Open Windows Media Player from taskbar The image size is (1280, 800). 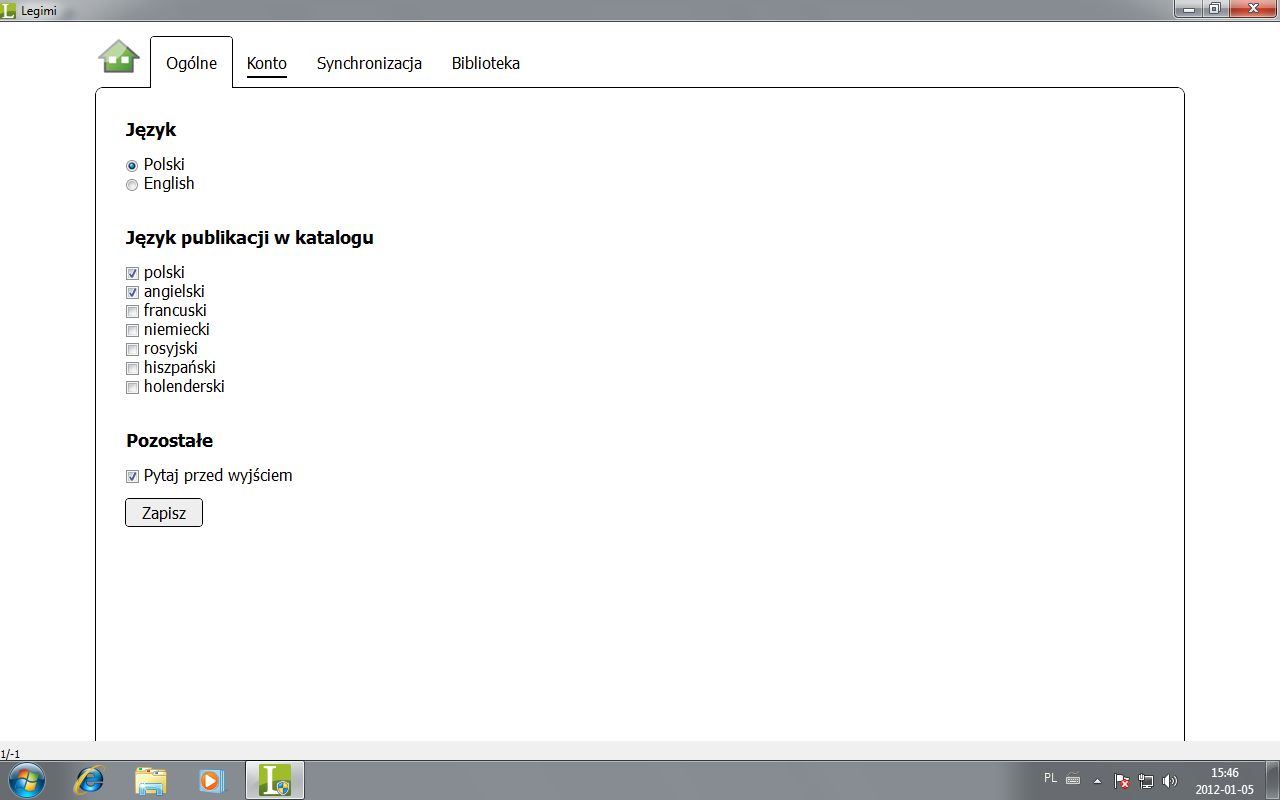click(211, 780)
